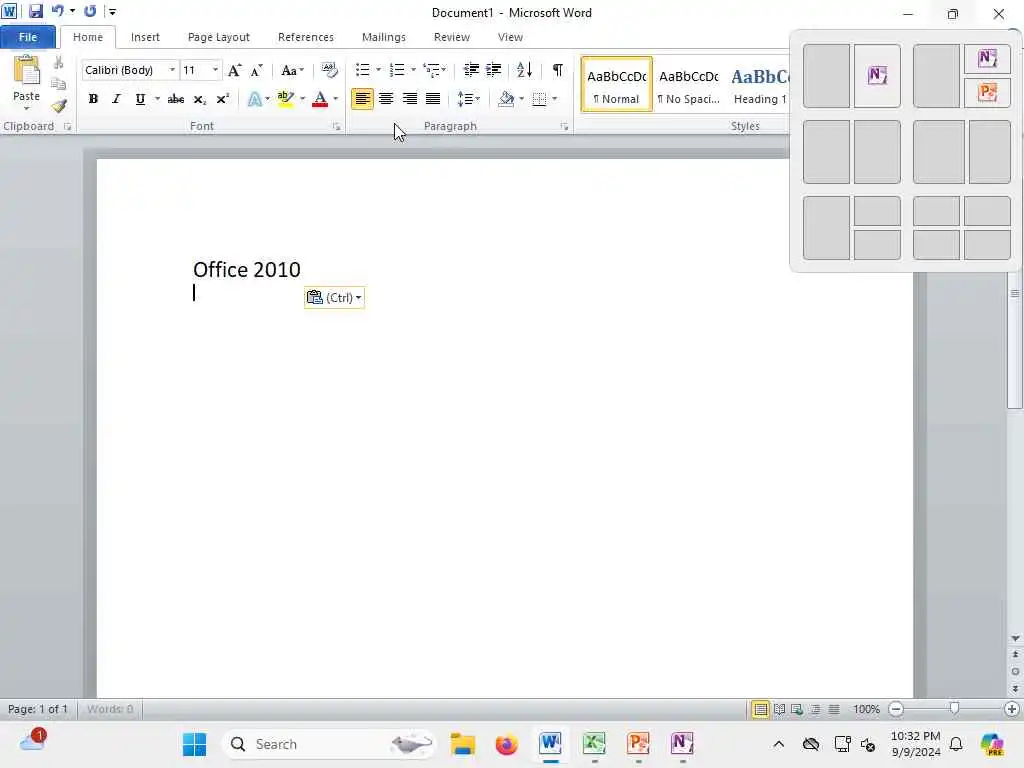1024x768 pixels.
Task: Open the Multilevel List dropdown
Action: tap(434, 70)
